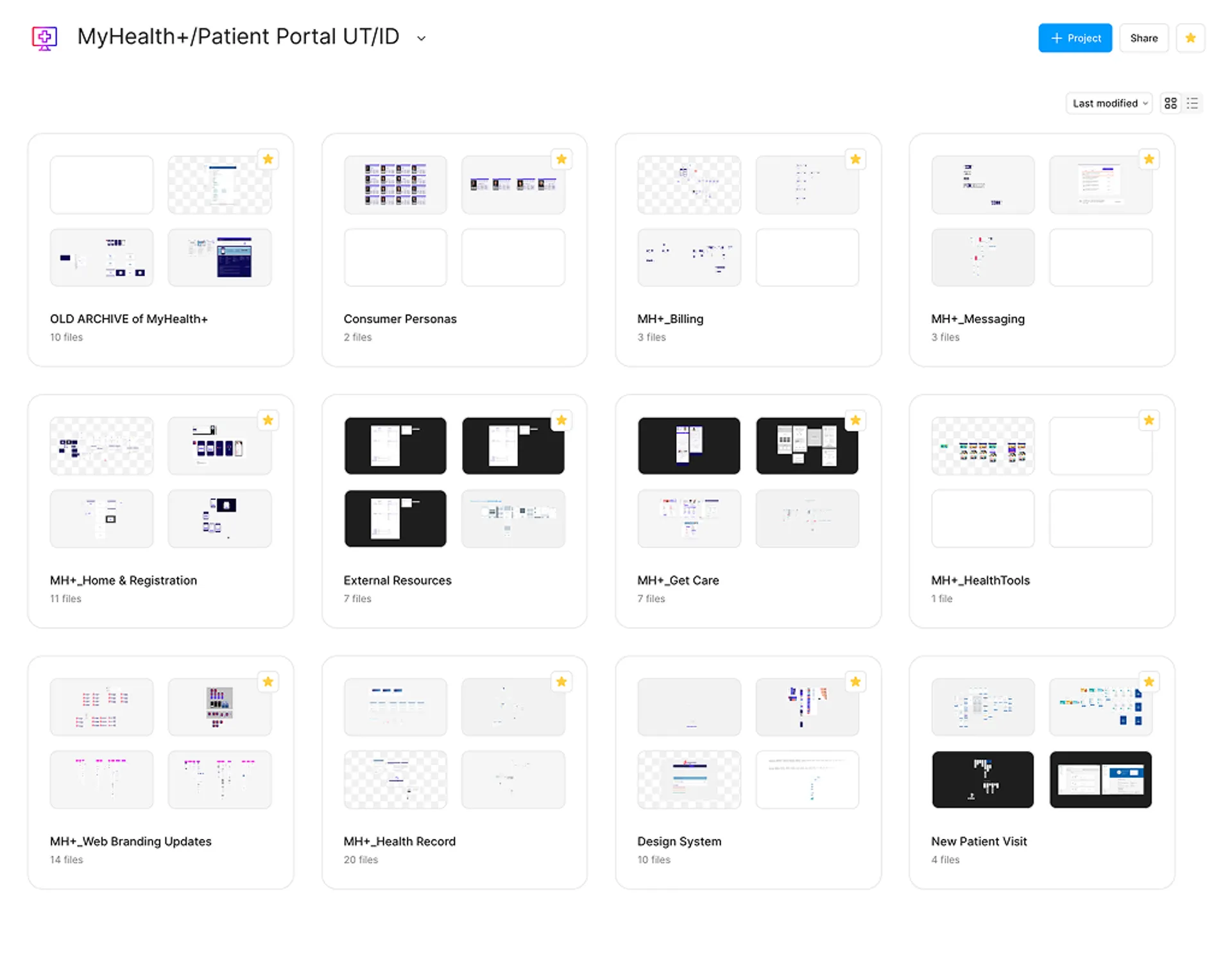Screen dimensions: 1232x975
Task: Expand the team name dropdown chevron
Action: 421,39
